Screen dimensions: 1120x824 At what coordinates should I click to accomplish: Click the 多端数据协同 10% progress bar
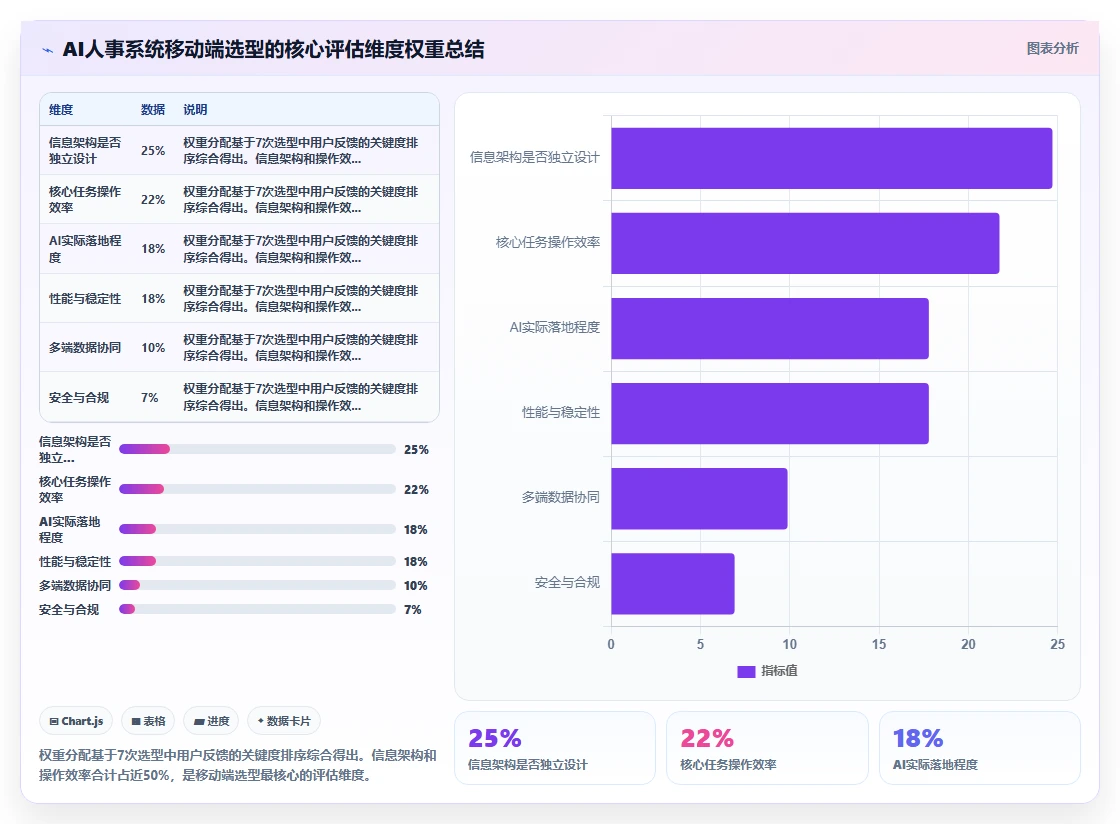pos(257,585)
